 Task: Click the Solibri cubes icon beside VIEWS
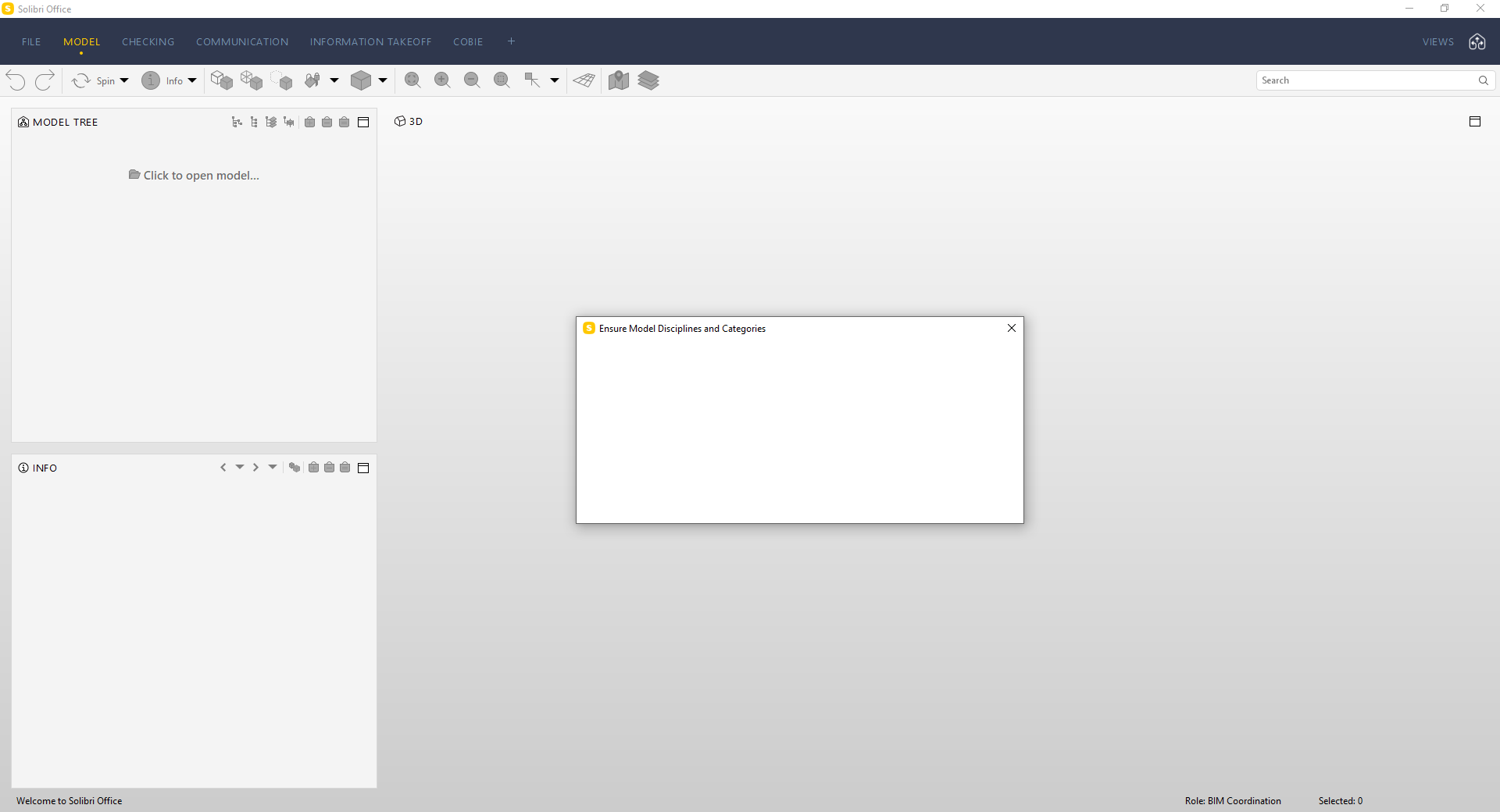pos(1477,42)
